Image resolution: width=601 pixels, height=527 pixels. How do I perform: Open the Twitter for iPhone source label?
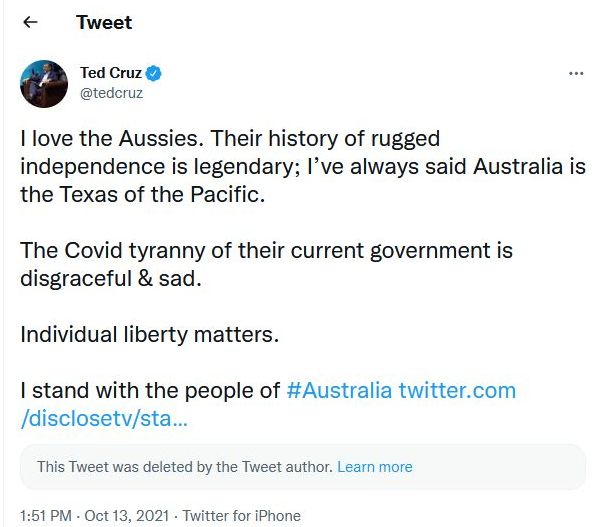[x=242, y=516]
